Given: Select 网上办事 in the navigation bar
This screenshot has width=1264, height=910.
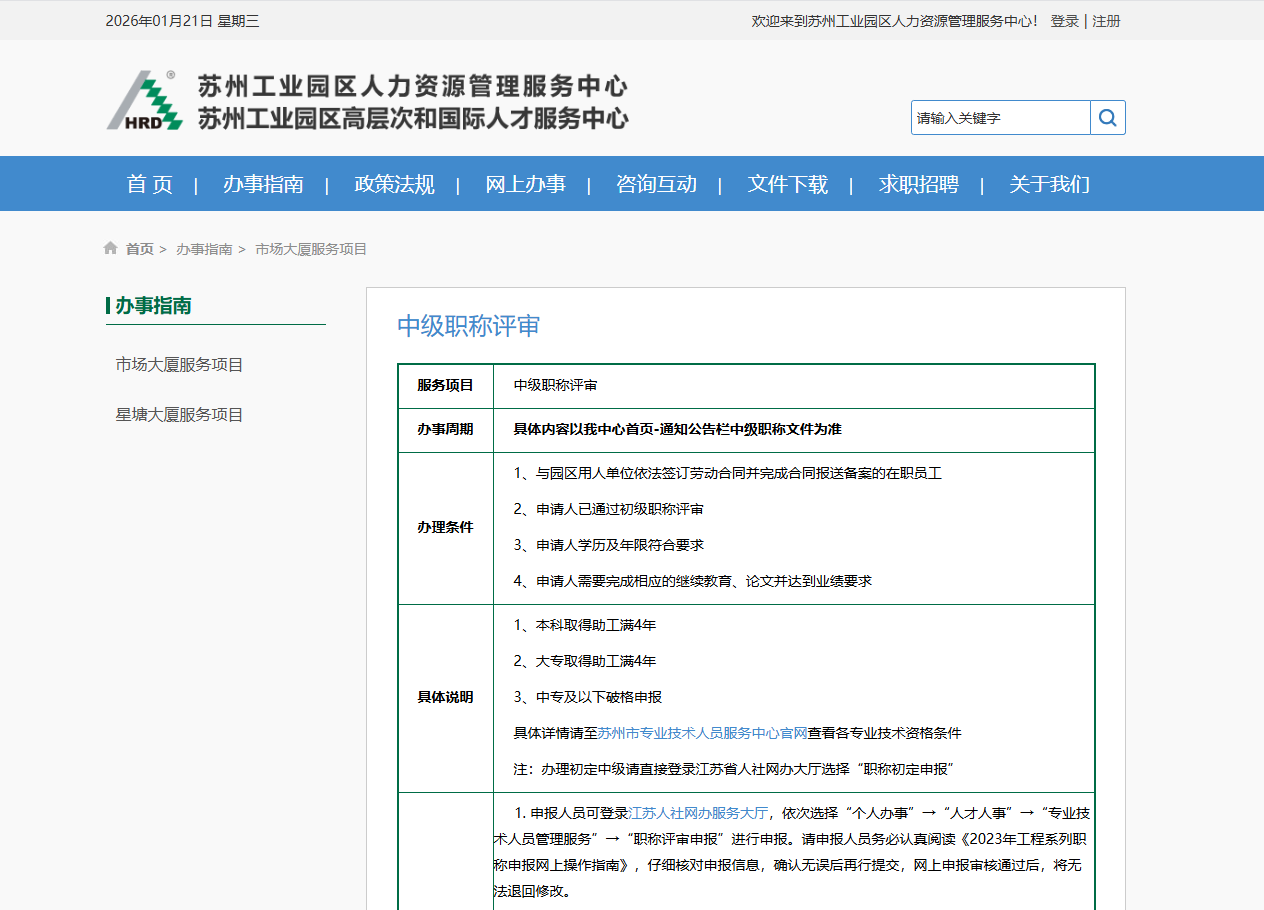Looking at the screenshot, I should (525, 184).
